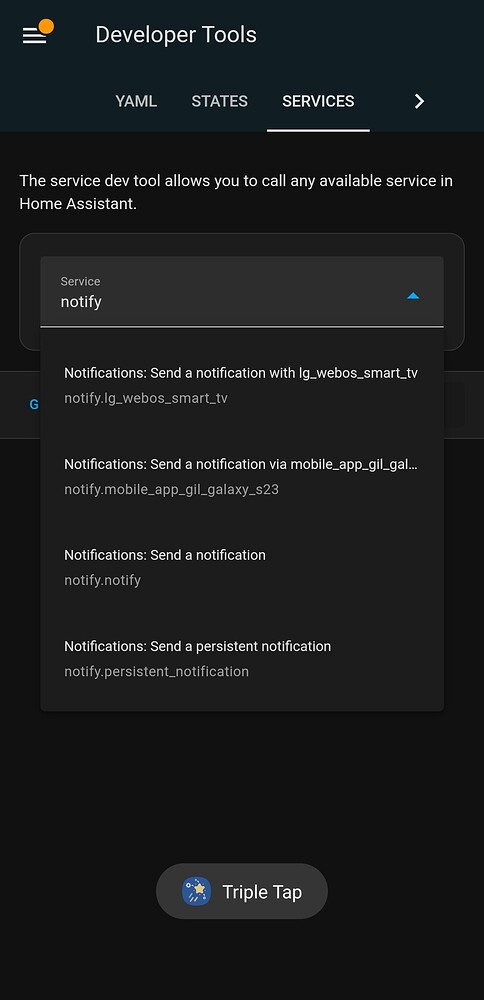484x1000 pixels.
Task: Tap the orange notification badge dot
Action: click(46, 27)
